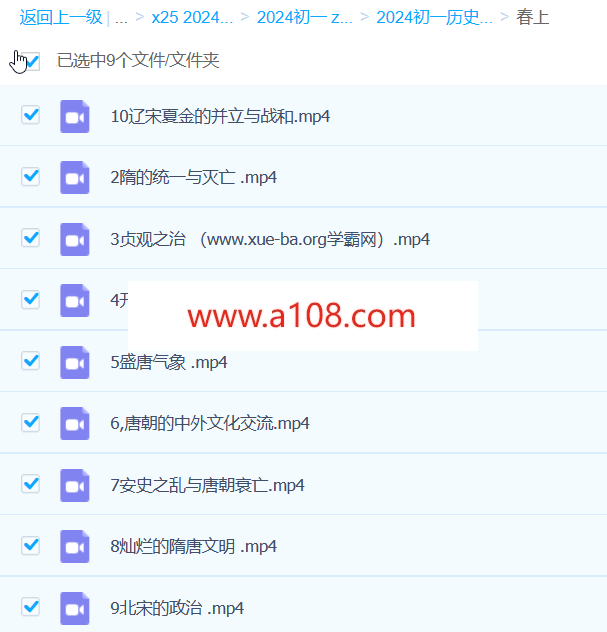Uncheck 9北宋的政治 .mp4 checkbox
The width and height of the screenshot is (607, 632).
point(31,607)
